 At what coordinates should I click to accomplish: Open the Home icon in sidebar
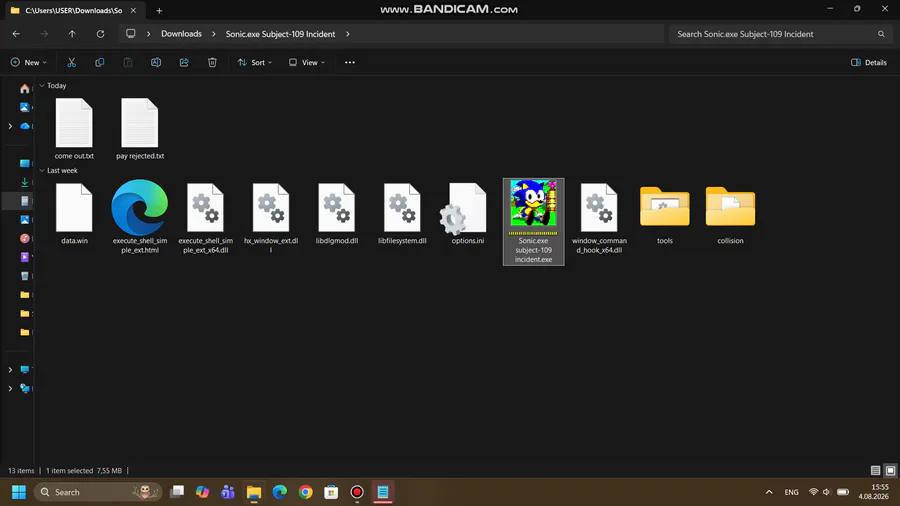24,88
